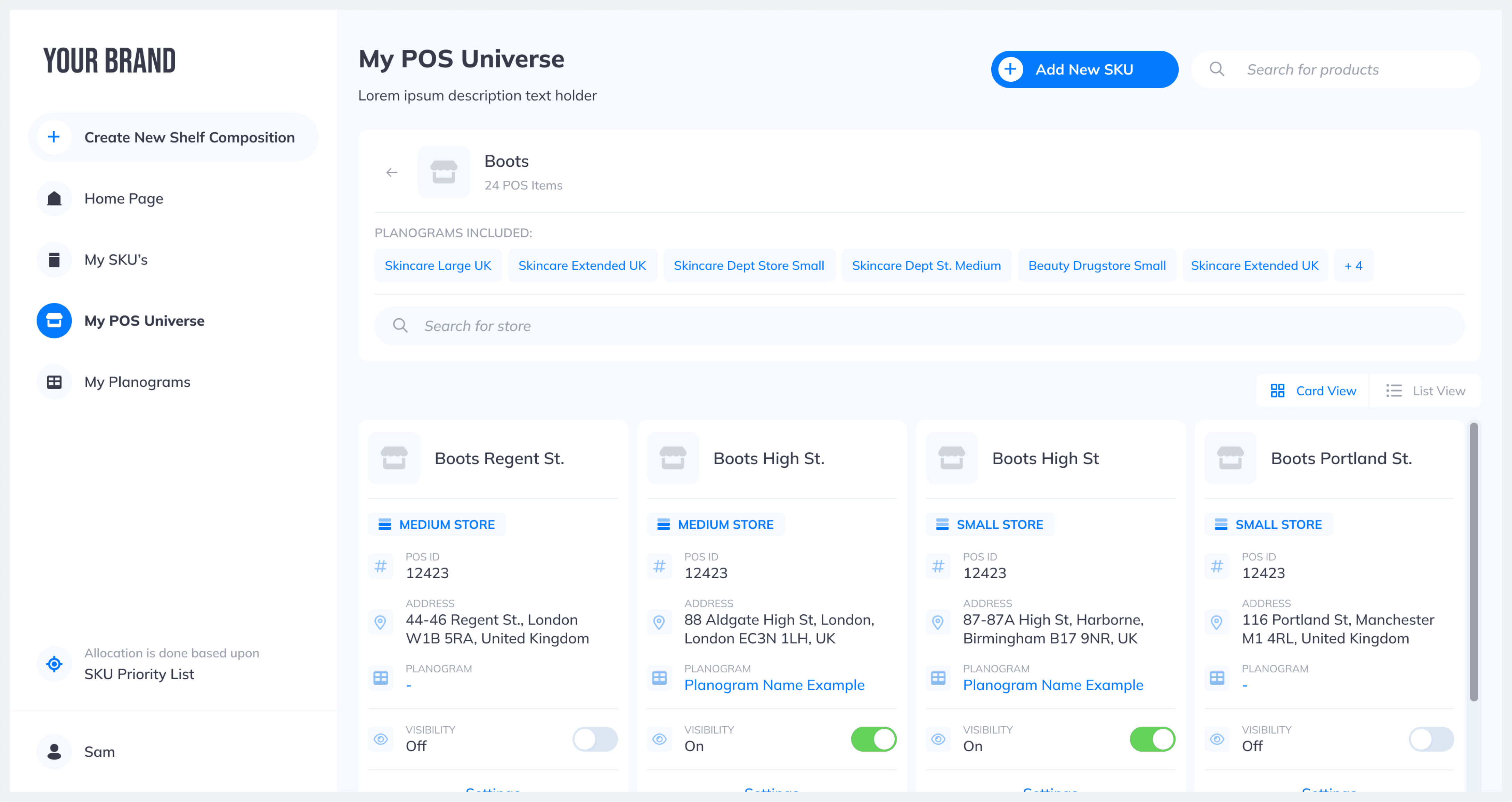Expand the +4 hidden planograms chip
1512x802 pixels.
1353,266
